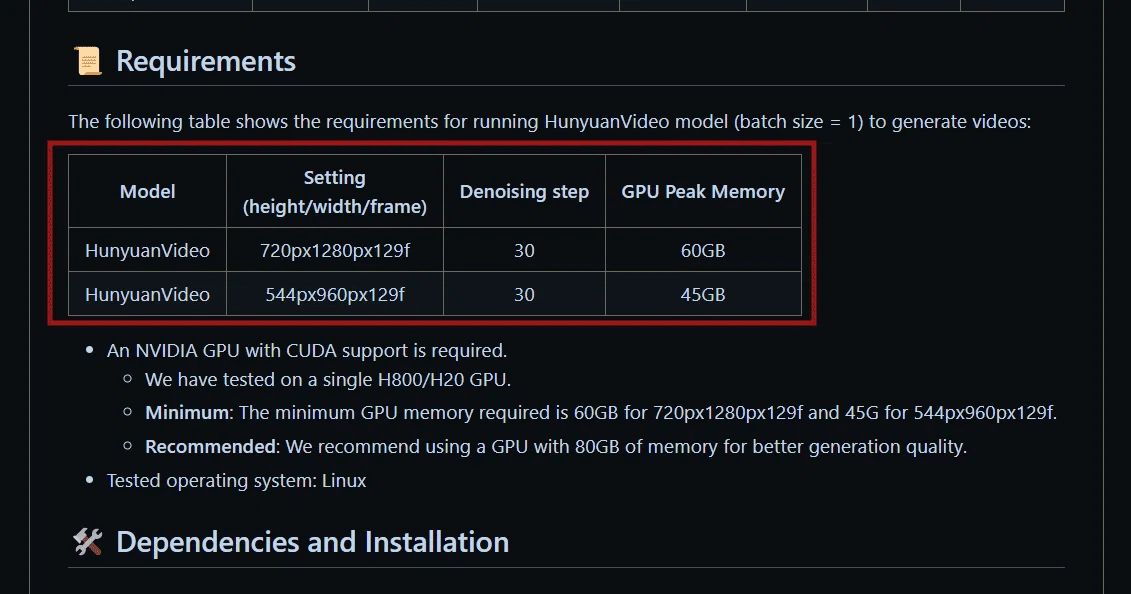Click the intro sentence about HunyuanVideo model

[550, 121]
